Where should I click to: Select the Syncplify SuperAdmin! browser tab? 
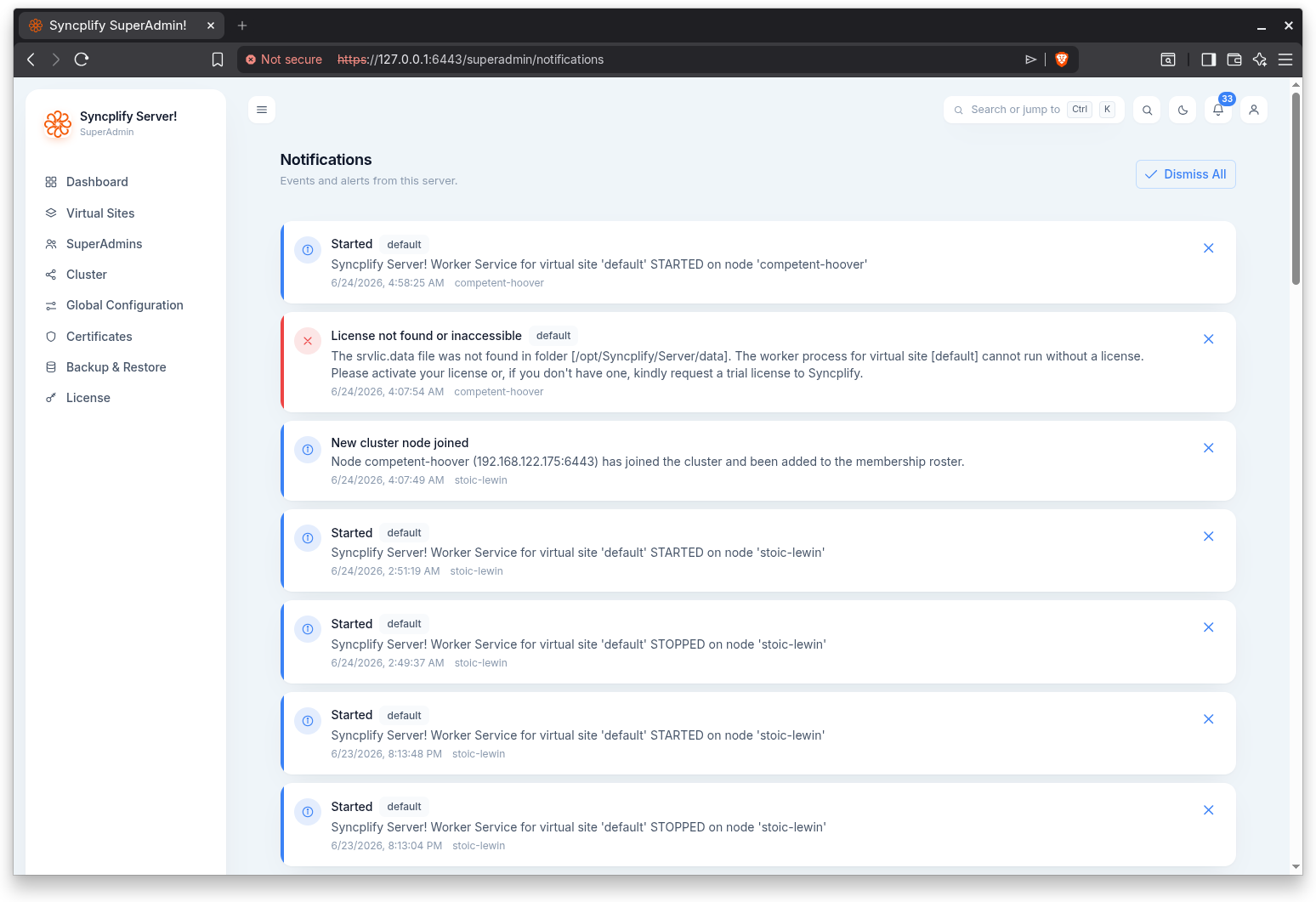click(122, 26)
